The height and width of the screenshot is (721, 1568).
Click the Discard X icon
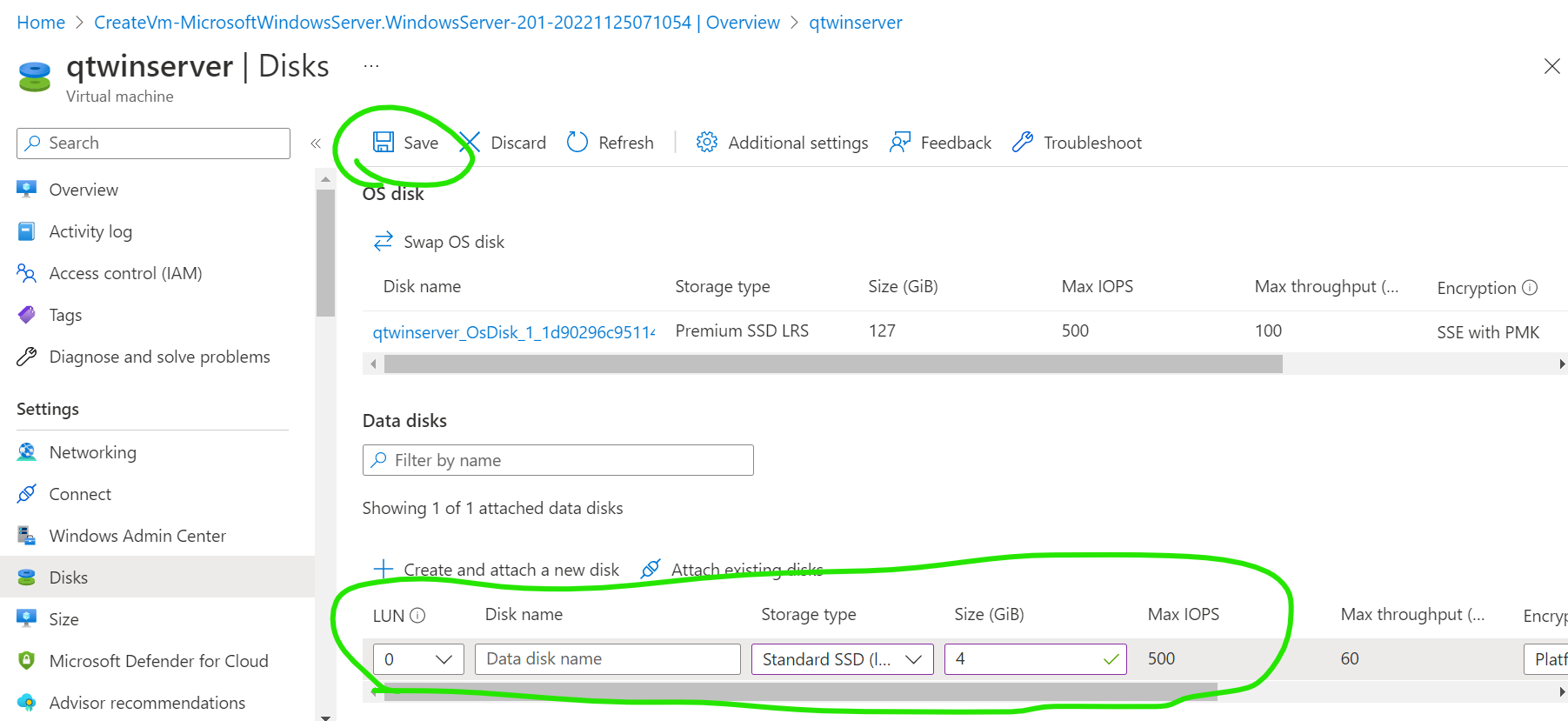pos(470,142)
